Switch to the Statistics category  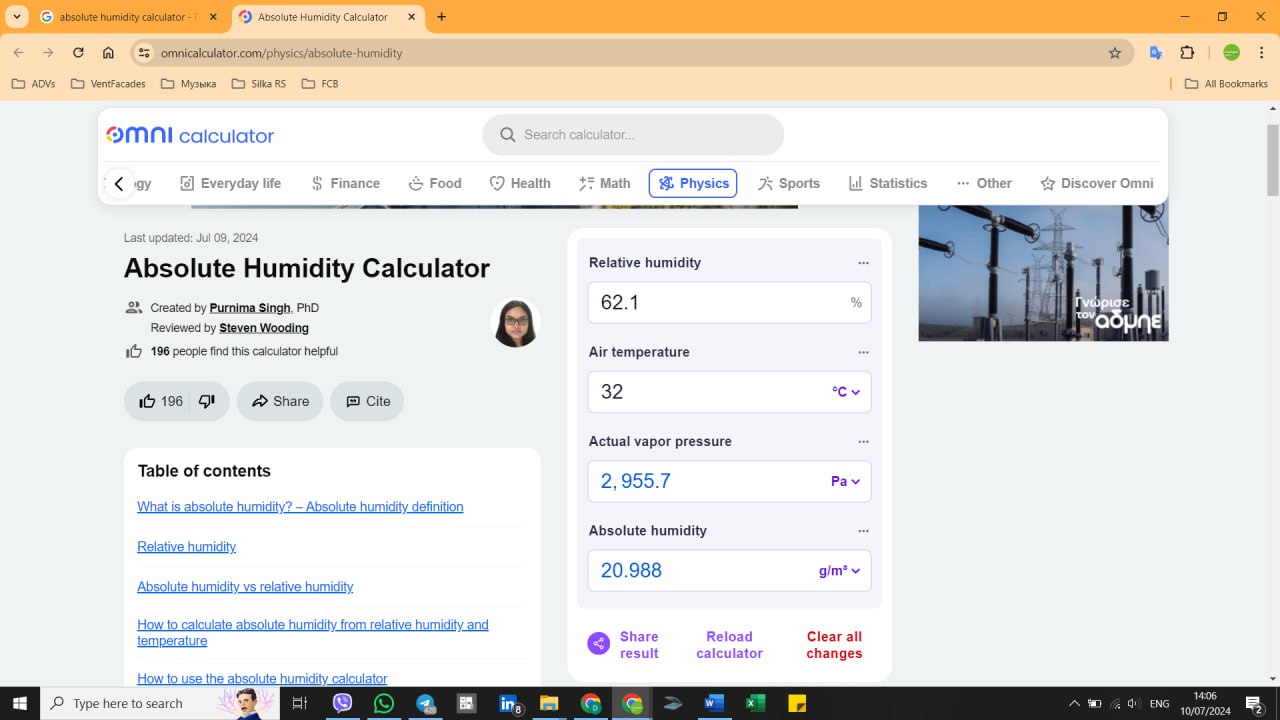click(887, 183)
